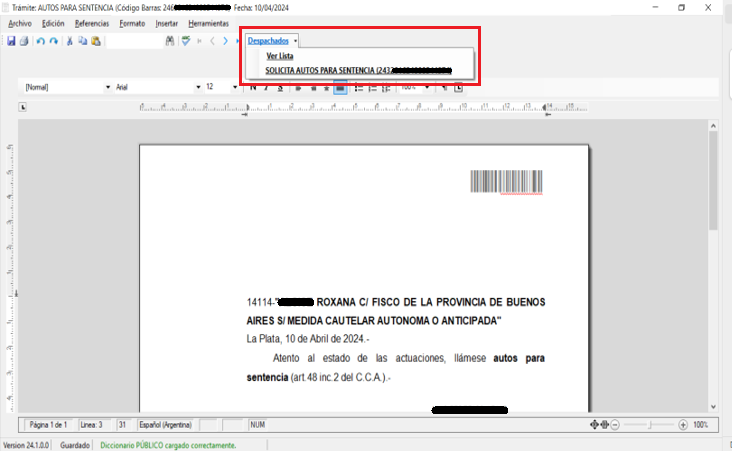The height and width of the screenshot is (451, 732).
Task: Open Find with the binoculars icon
Action: [170, 41]
